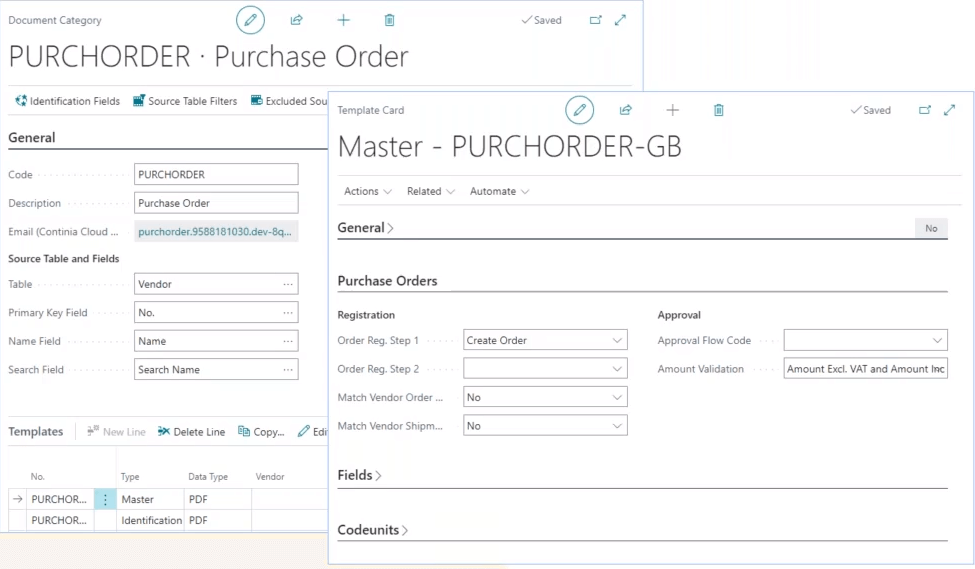Delete the Document Category via trash icon

[389, 20]
